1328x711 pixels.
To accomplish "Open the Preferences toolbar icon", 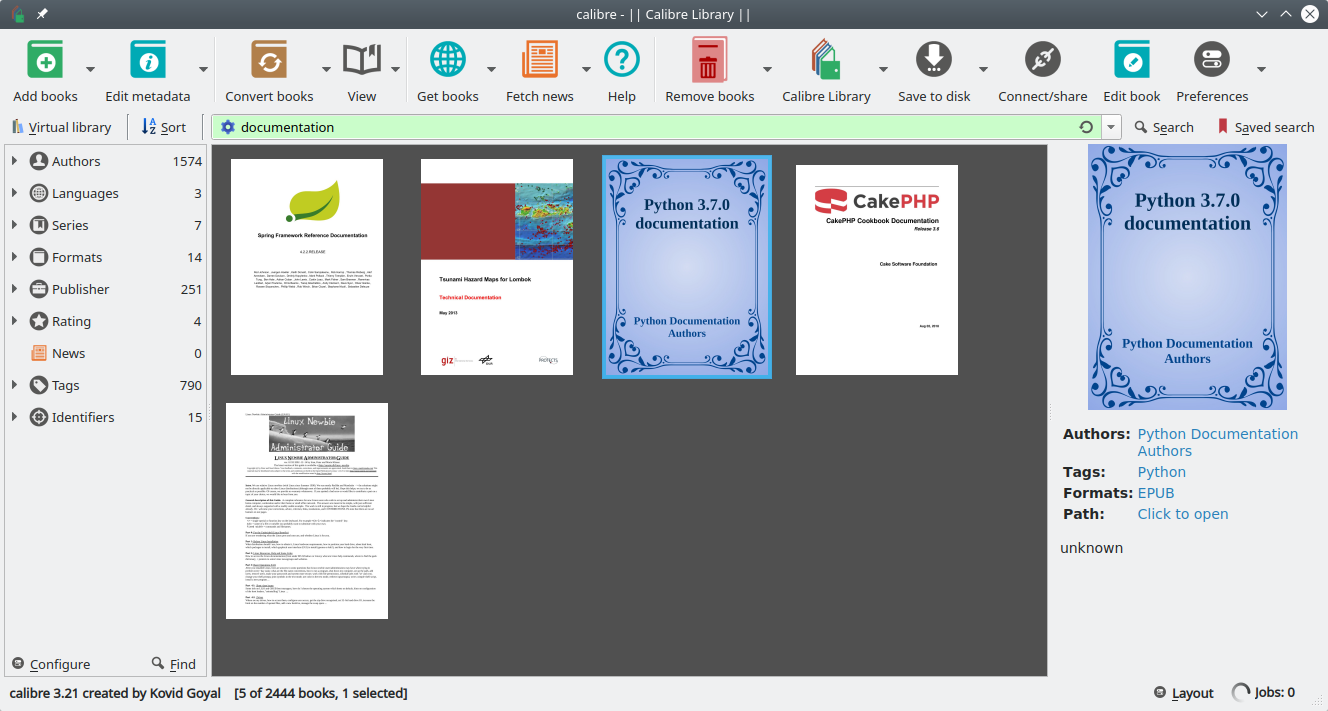I will click(1211, 61).
